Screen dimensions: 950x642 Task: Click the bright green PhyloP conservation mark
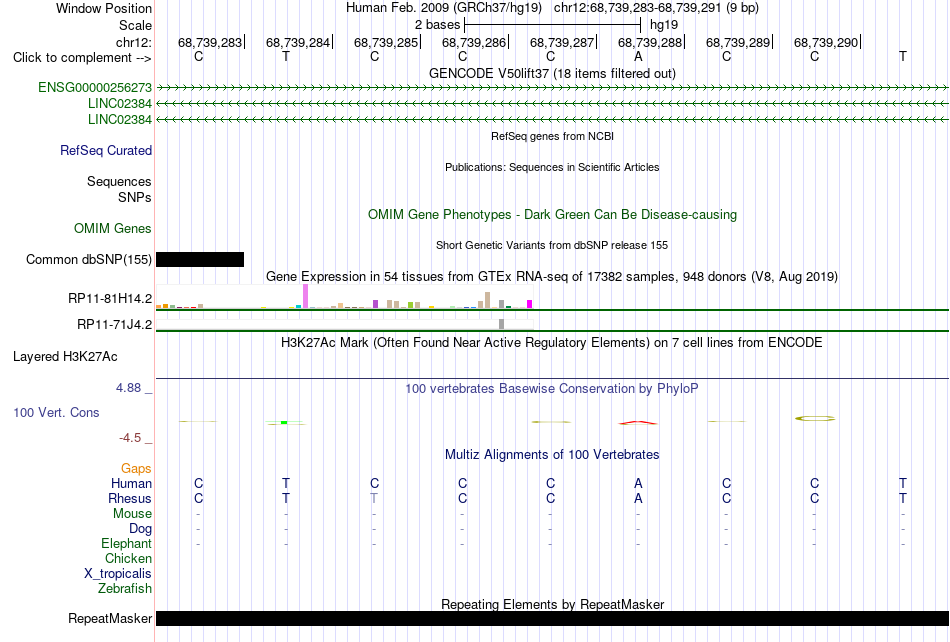[284, 422]
